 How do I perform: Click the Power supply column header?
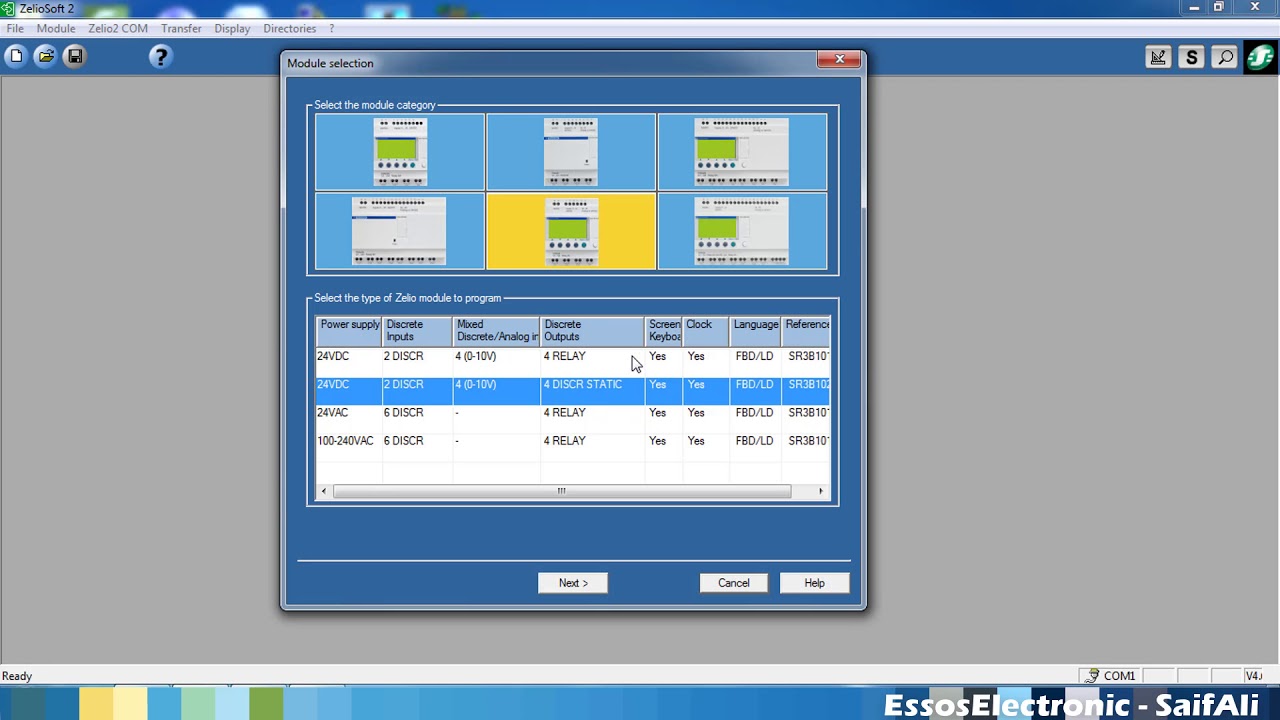pos(350,330)
